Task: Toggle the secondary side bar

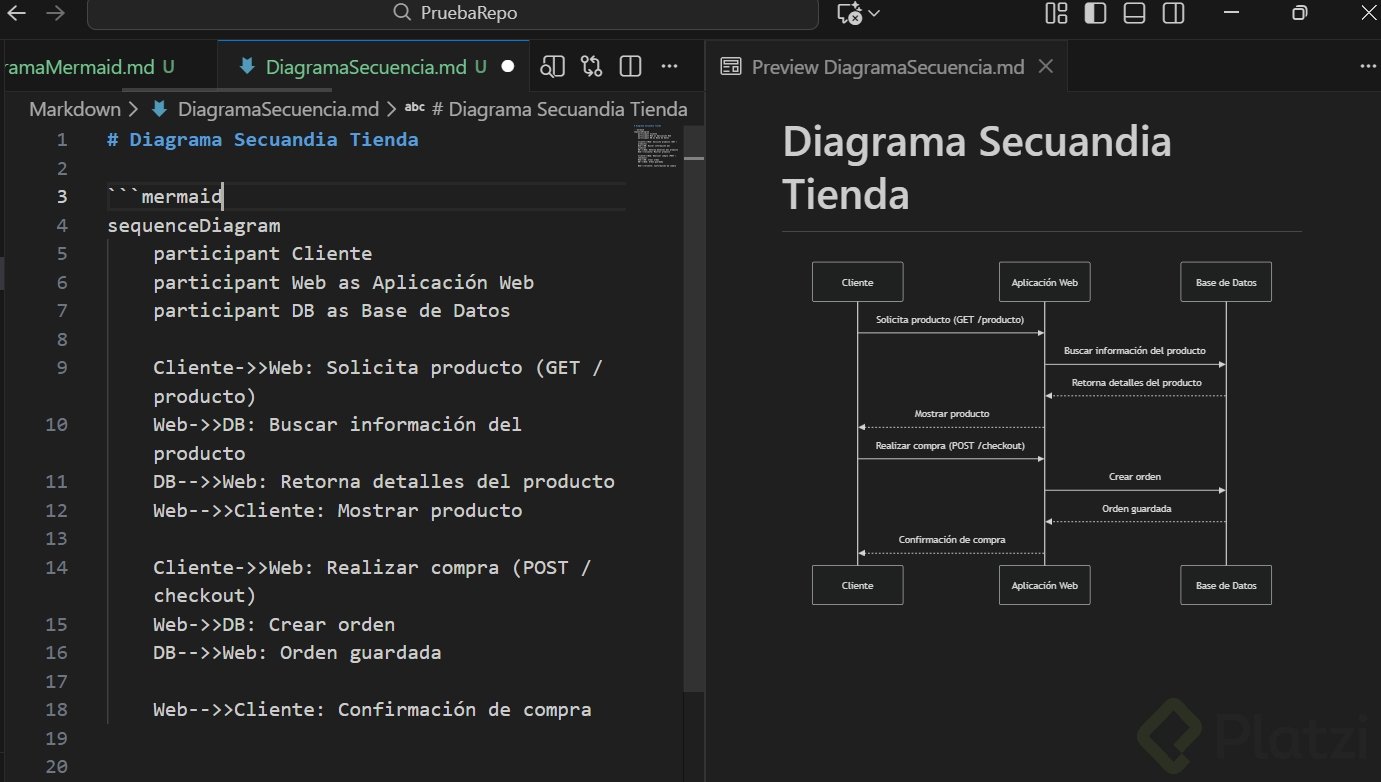Action: coord(1174,13)
